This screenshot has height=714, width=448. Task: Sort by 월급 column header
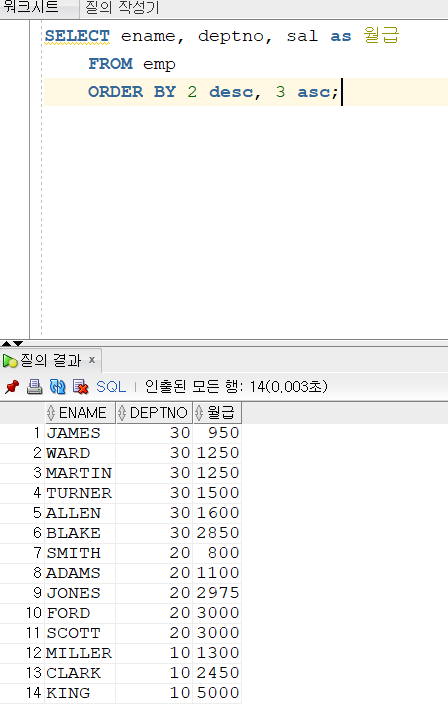coord(217,413)
